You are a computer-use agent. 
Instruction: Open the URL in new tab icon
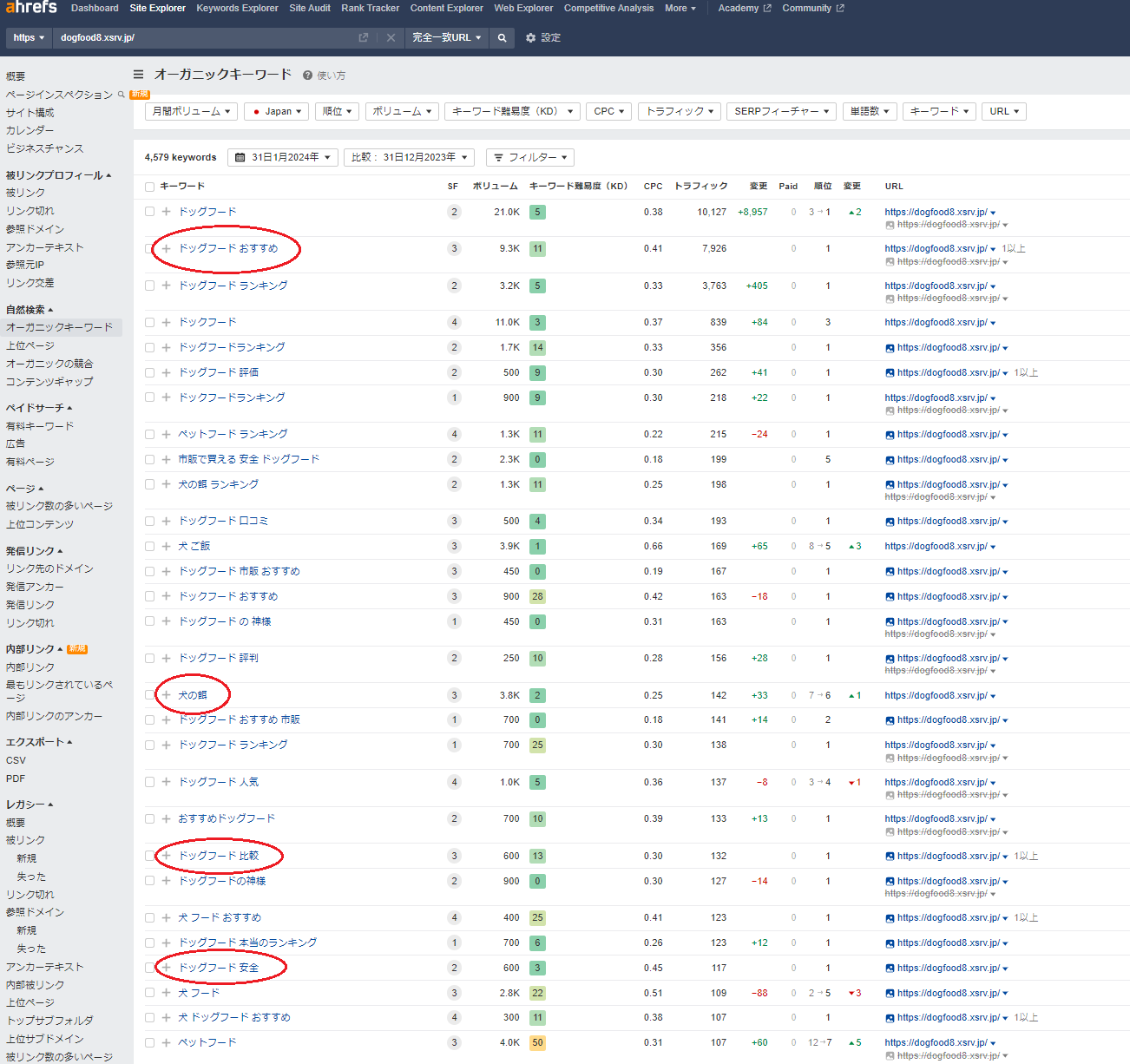[x=363, y=38]
